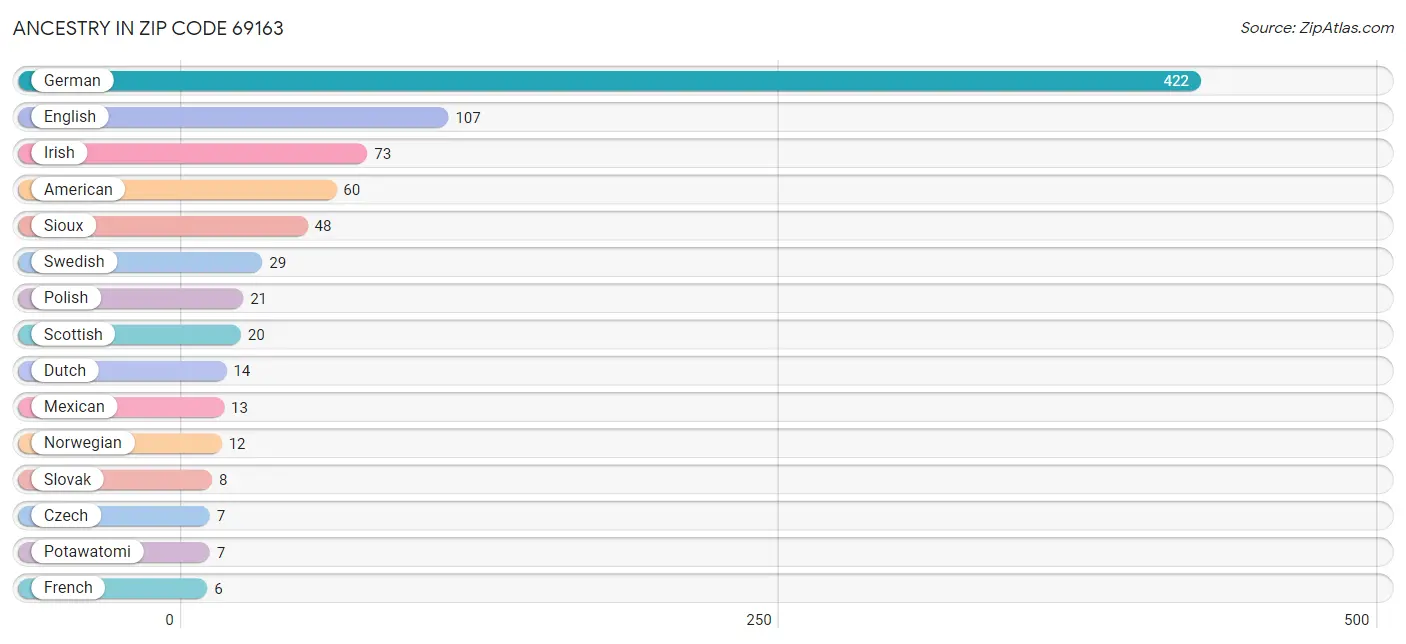Click the value 422 on German bar

coord(1176,81)
